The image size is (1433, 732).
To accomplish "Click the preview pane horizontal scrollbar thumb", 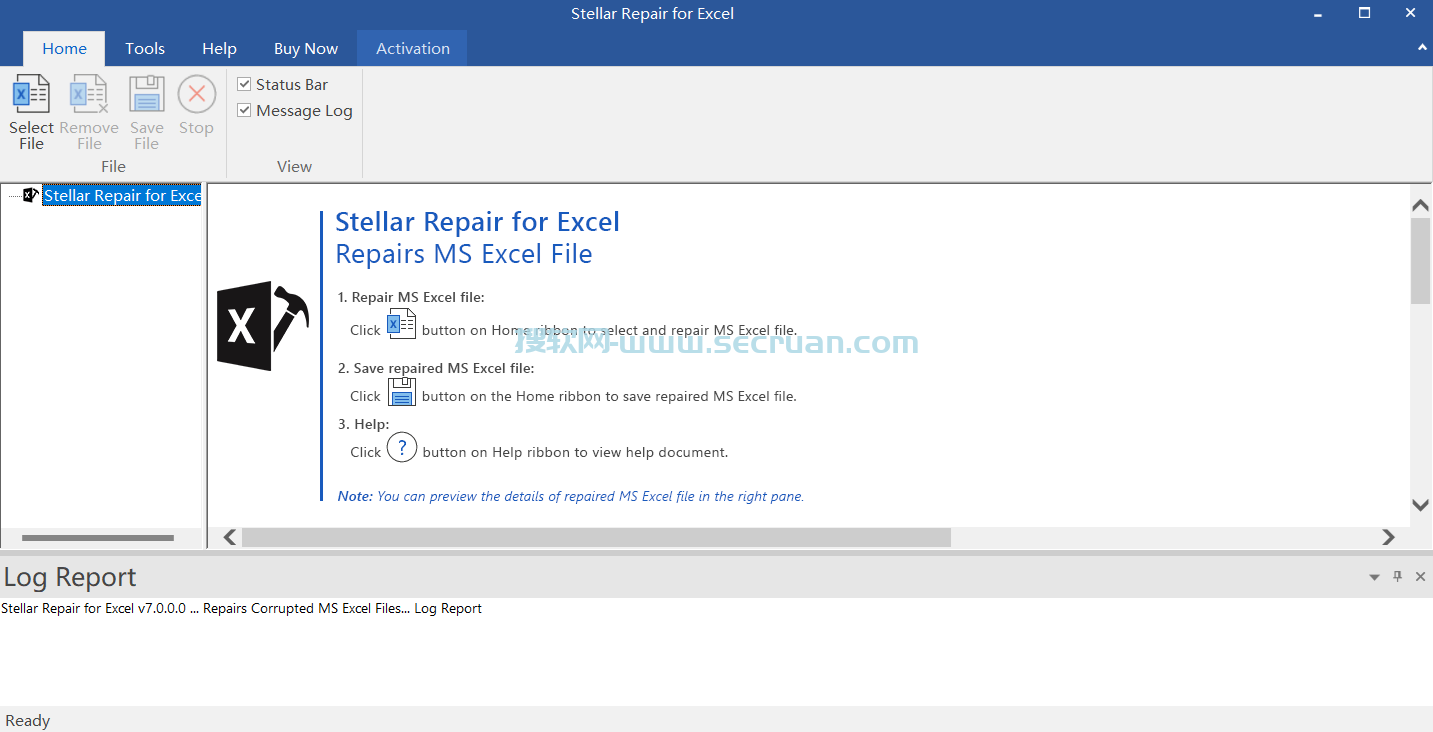I will click(596, 537).
